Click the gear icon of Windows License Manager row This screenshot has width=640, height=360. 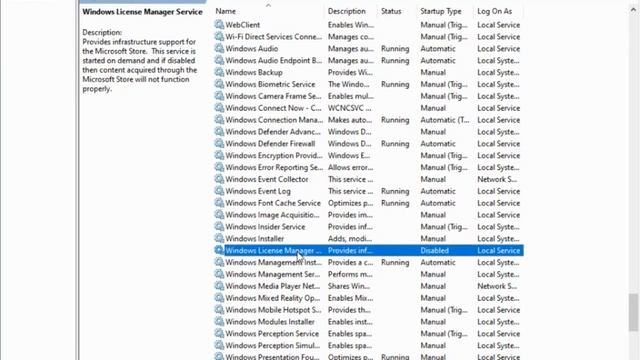[x=219, y=250]
